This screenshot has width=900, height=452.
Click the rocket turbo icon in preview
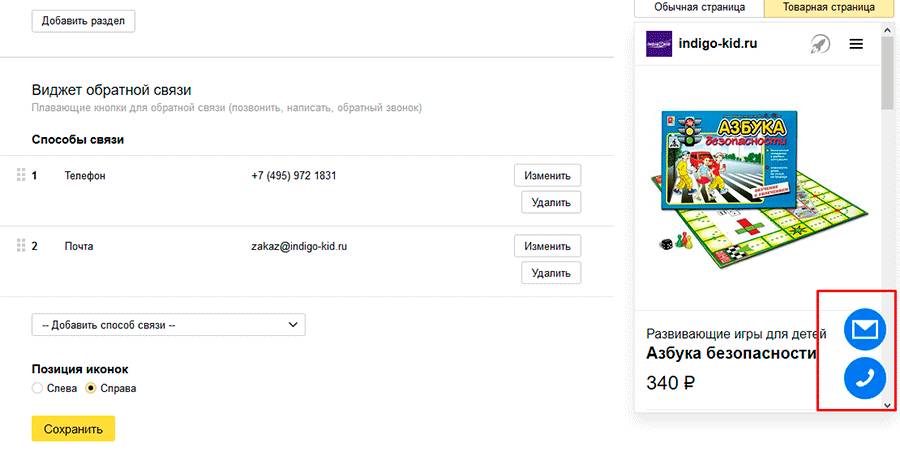(820, 44)
